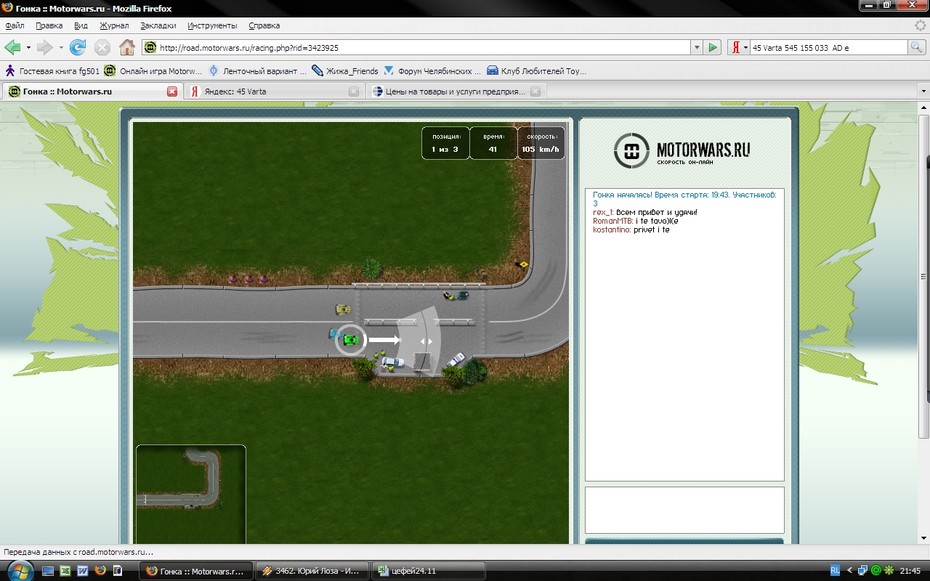Open the Клуб Любителей Toy... bookmark
930x581 pixels.
pyautogui.click(x=537, y=71)
